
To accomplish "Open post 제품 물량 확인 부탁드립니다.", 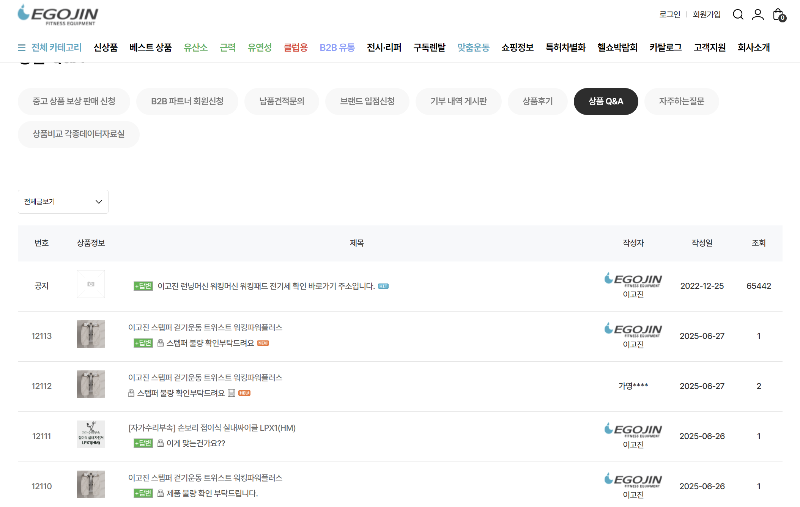I will (212, 493).
